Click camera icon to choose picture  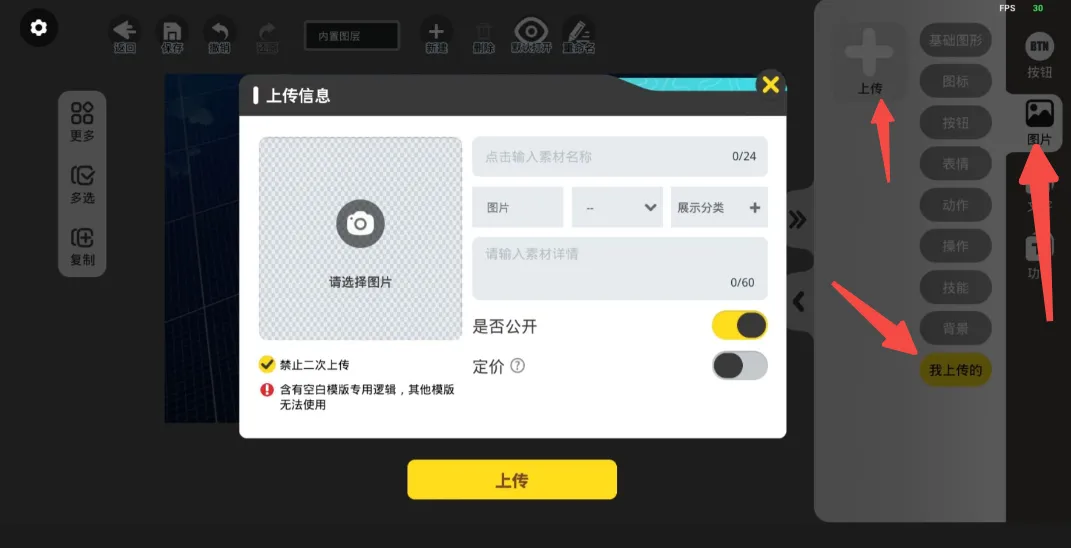point(360,223)
